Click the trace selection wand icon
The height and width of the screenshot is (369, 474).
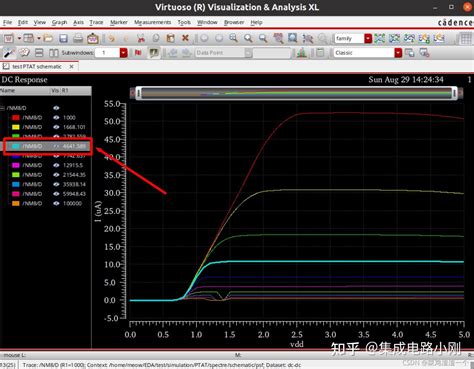[9, 53]
